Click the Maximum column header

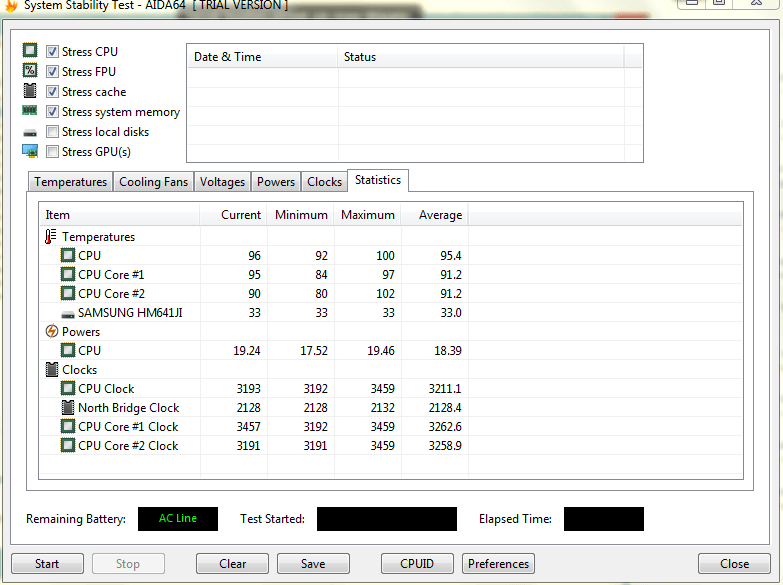click(x=368, y=215)
